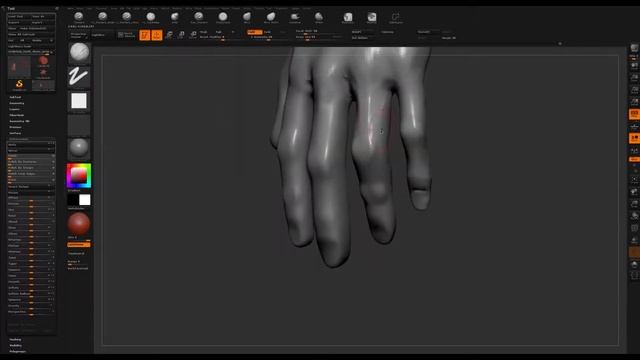Expand the FiberMesh sub-palette
The height and width of the screenshot is (360, 640).
pos(17,115)
